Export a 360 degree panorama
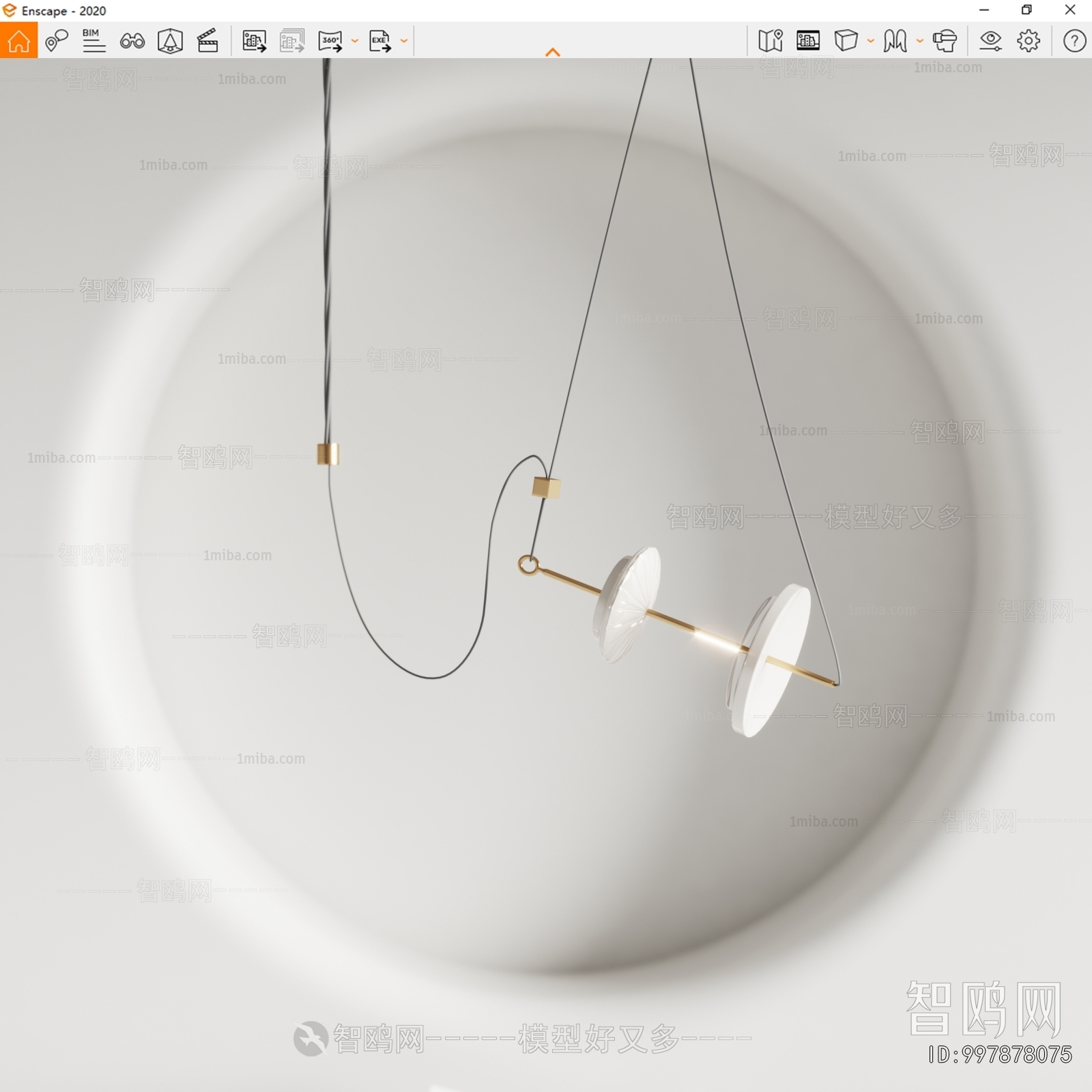This screenshot has height=1092, width=1092. (330, 41)
